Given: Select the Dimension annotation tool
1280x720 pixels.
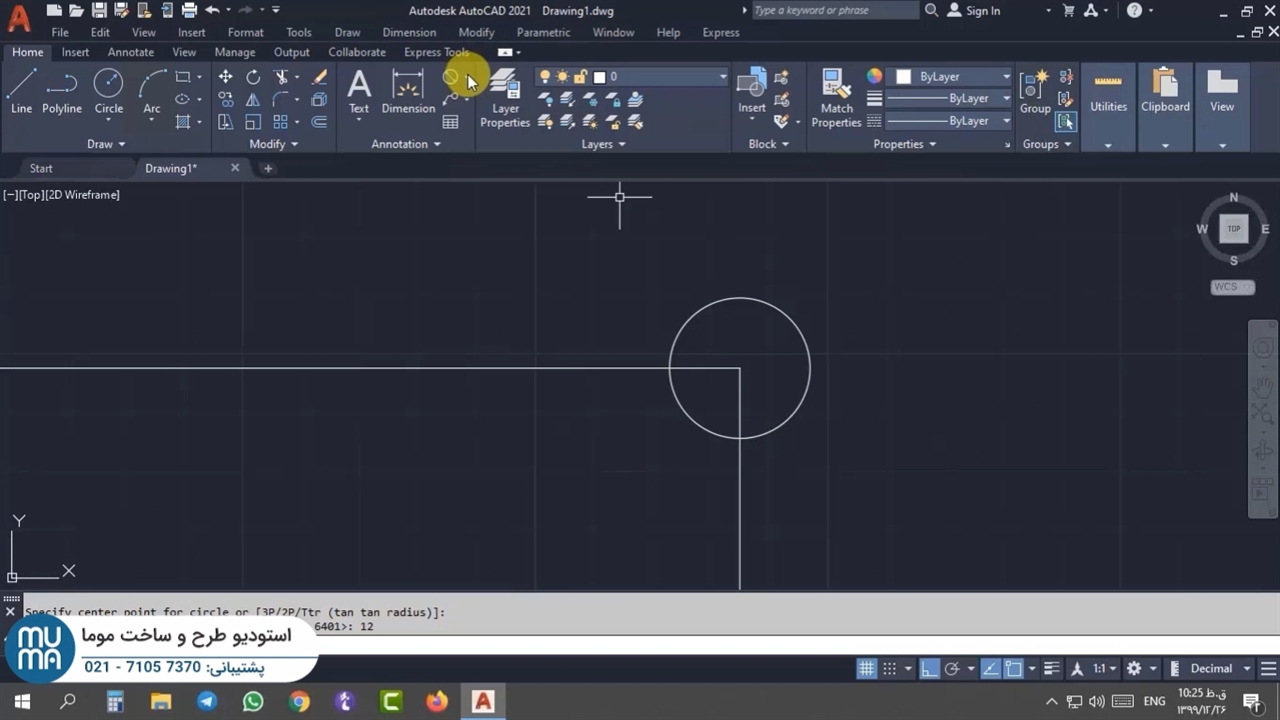Looking at the screenshot, I should [408, 92].
